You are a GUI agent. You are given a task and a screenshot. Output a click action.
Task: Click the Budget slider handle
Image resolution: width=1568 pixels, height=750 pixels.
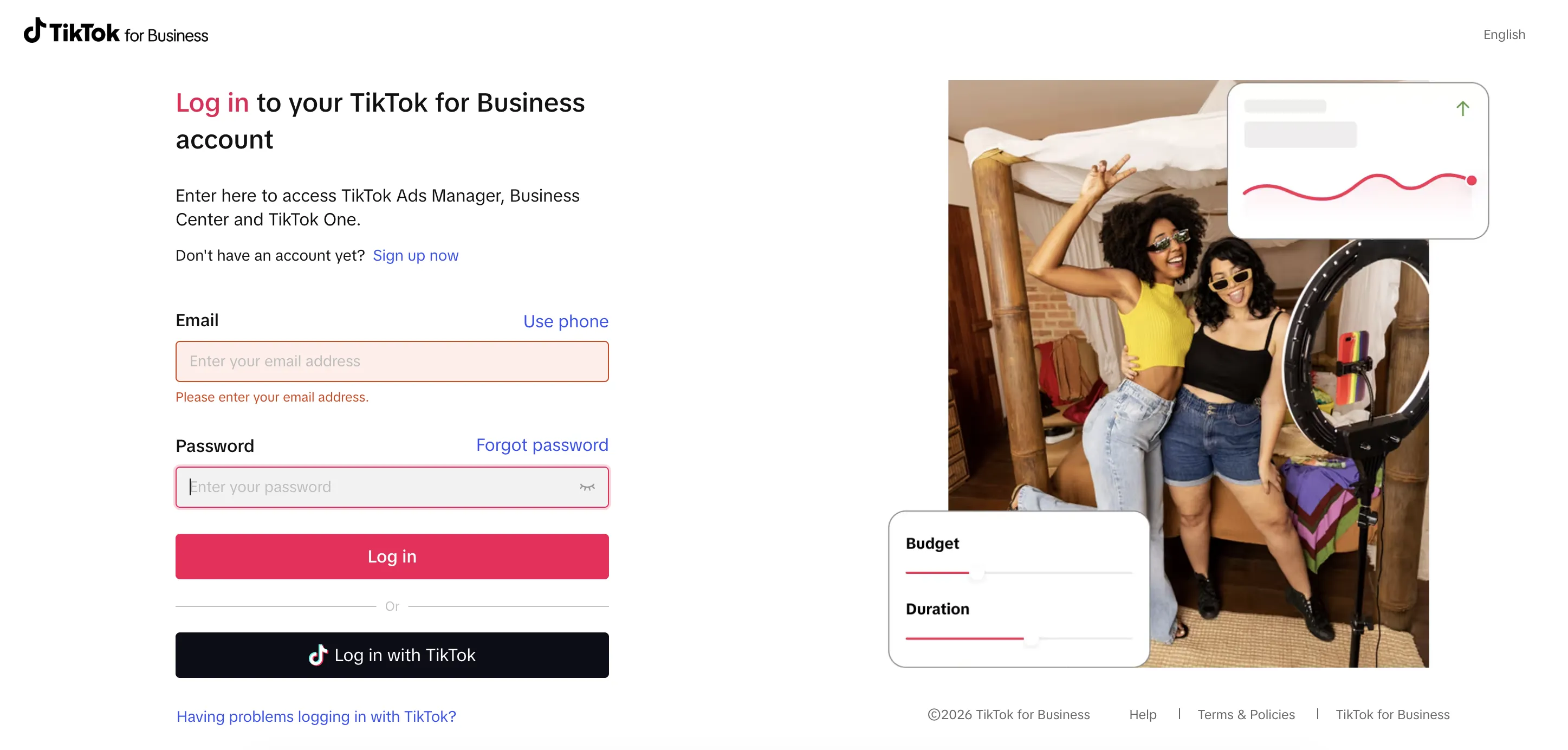click(976, 573)
